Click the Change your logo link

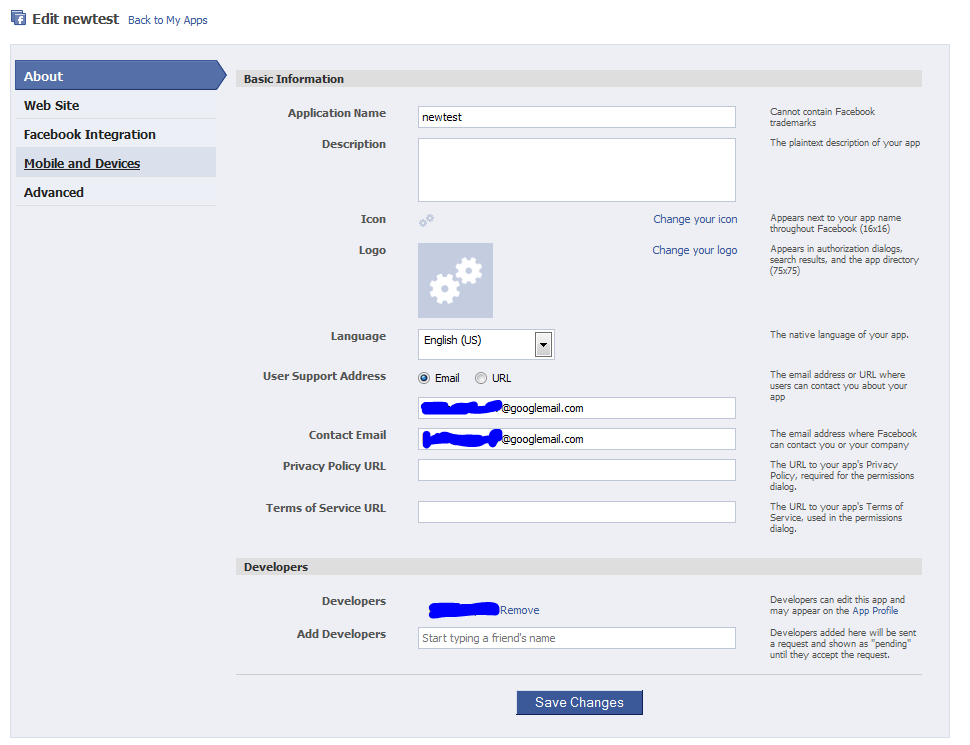pos(695,250)
